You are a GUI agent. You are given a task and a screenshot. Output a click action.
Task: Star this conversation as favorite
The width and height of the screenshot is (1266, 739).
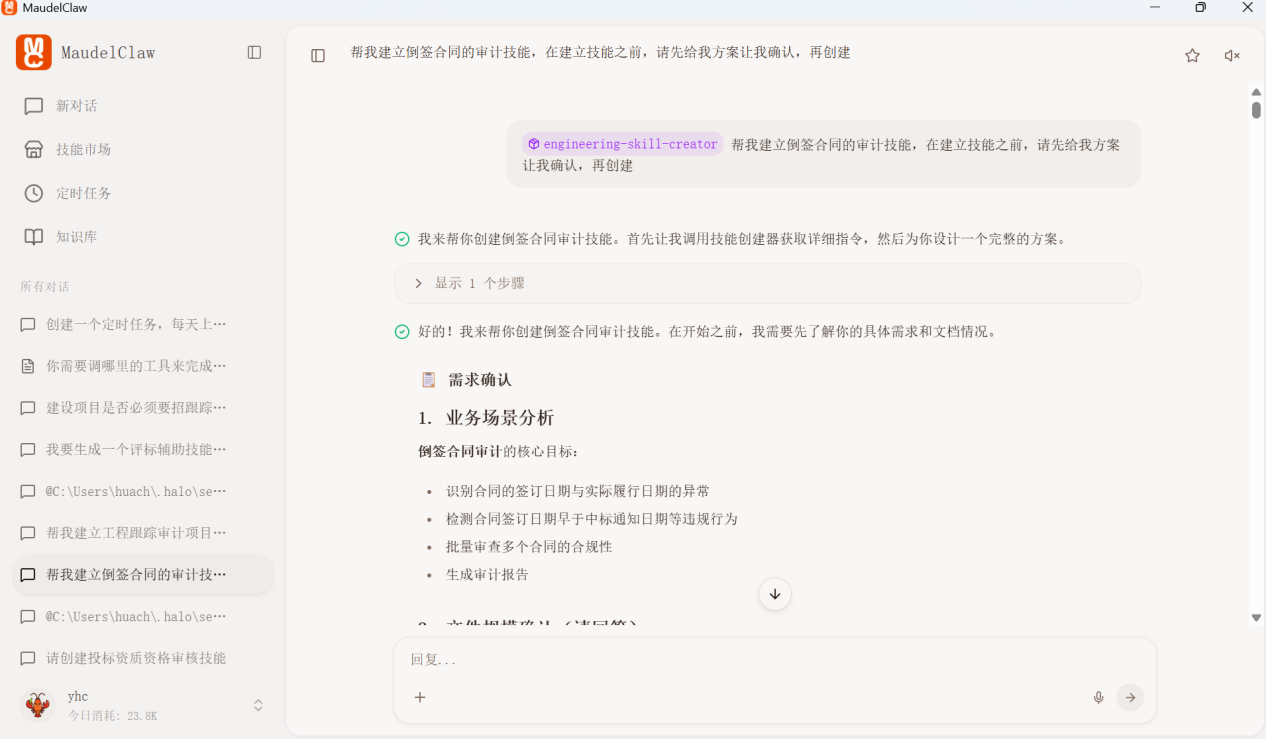(x=1192, y=56)
